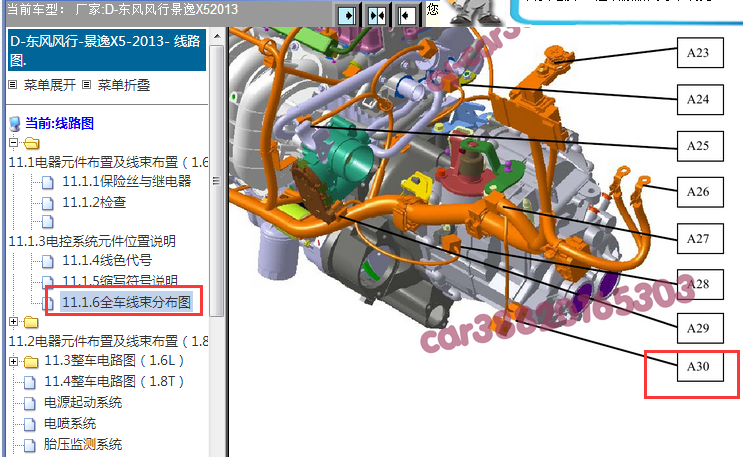Click the 当前车型 vehicle model text
The image size is (743, 457).
point(122,9)
